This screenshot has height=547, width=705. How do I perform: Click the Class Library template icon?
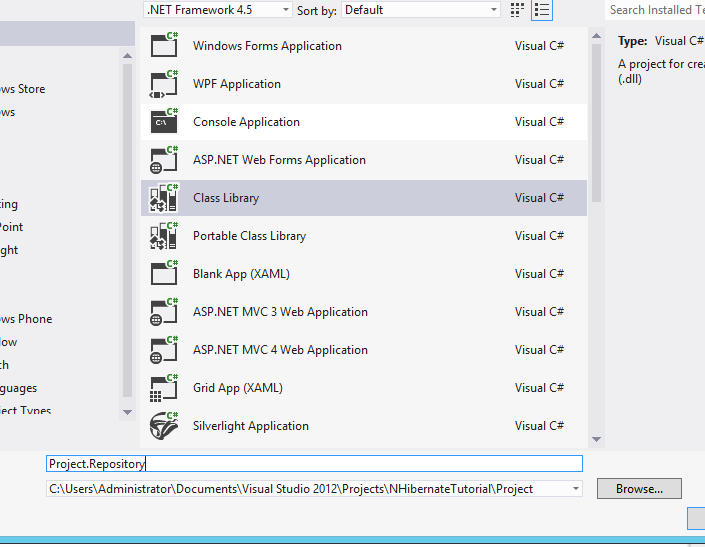(x=164, y=198)
